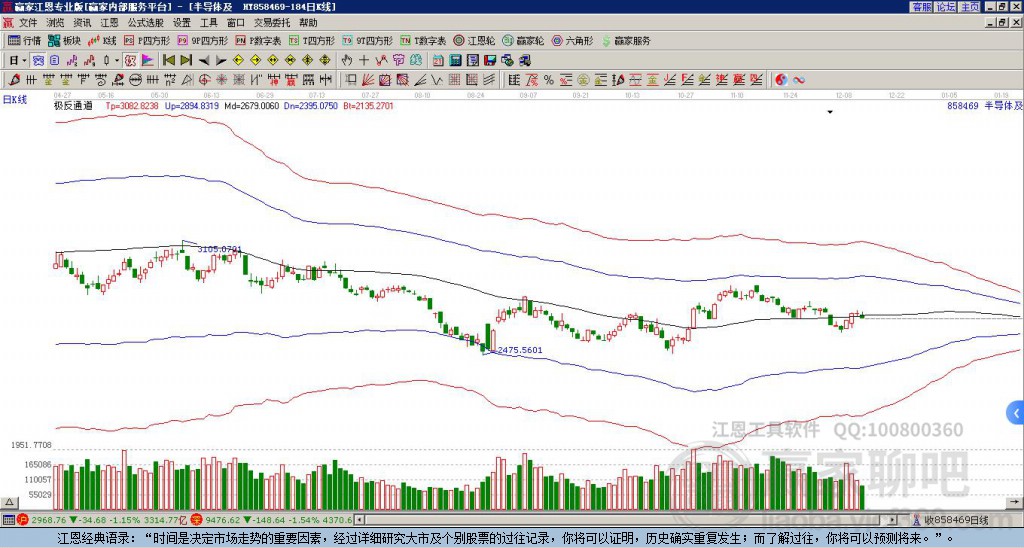Expand the blue side panel arrow

[x=1015, y=413]
